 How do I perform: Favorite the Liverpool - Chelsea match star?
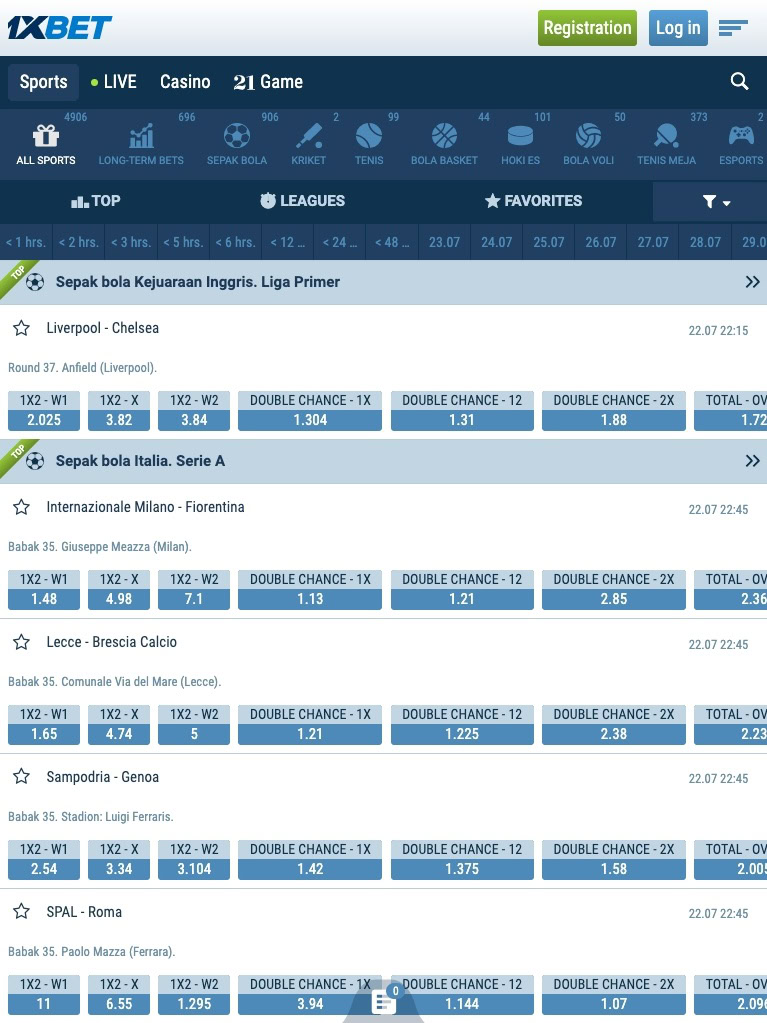tap(22, 328)
